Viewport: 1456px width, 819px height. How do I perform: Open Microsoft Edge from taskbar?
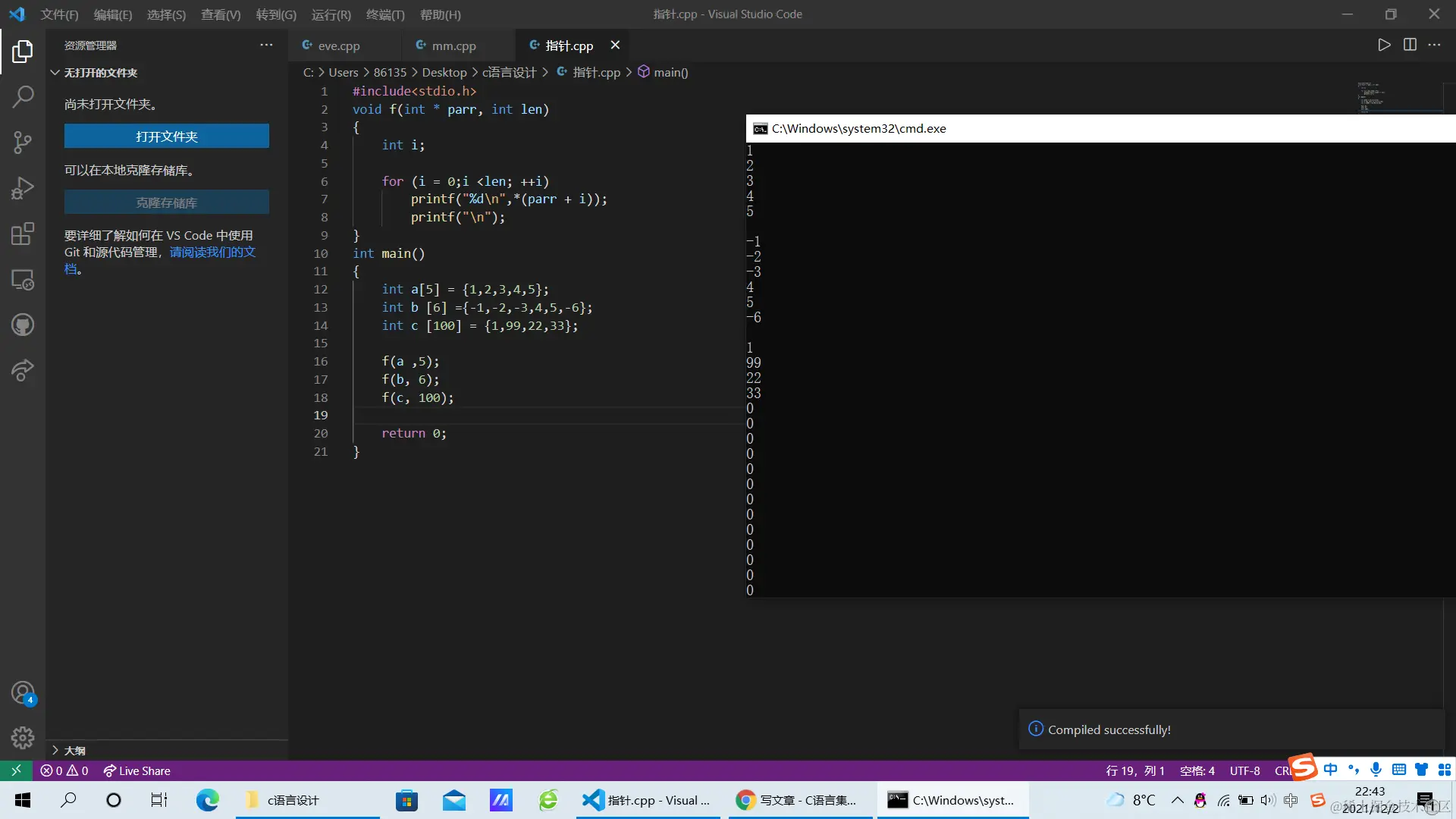[x=207, y=800]
